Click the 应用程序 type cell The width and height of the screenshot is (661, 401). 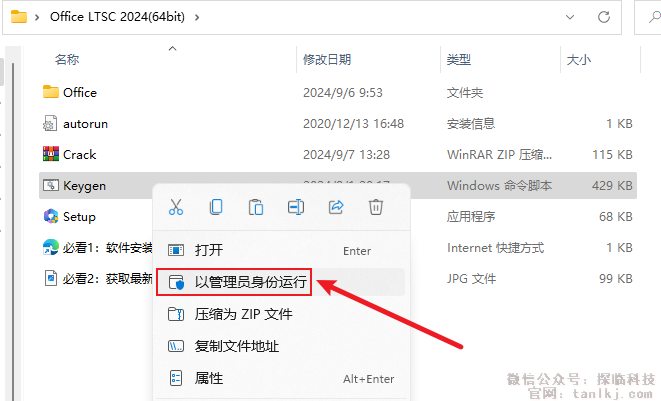point(470,217)
